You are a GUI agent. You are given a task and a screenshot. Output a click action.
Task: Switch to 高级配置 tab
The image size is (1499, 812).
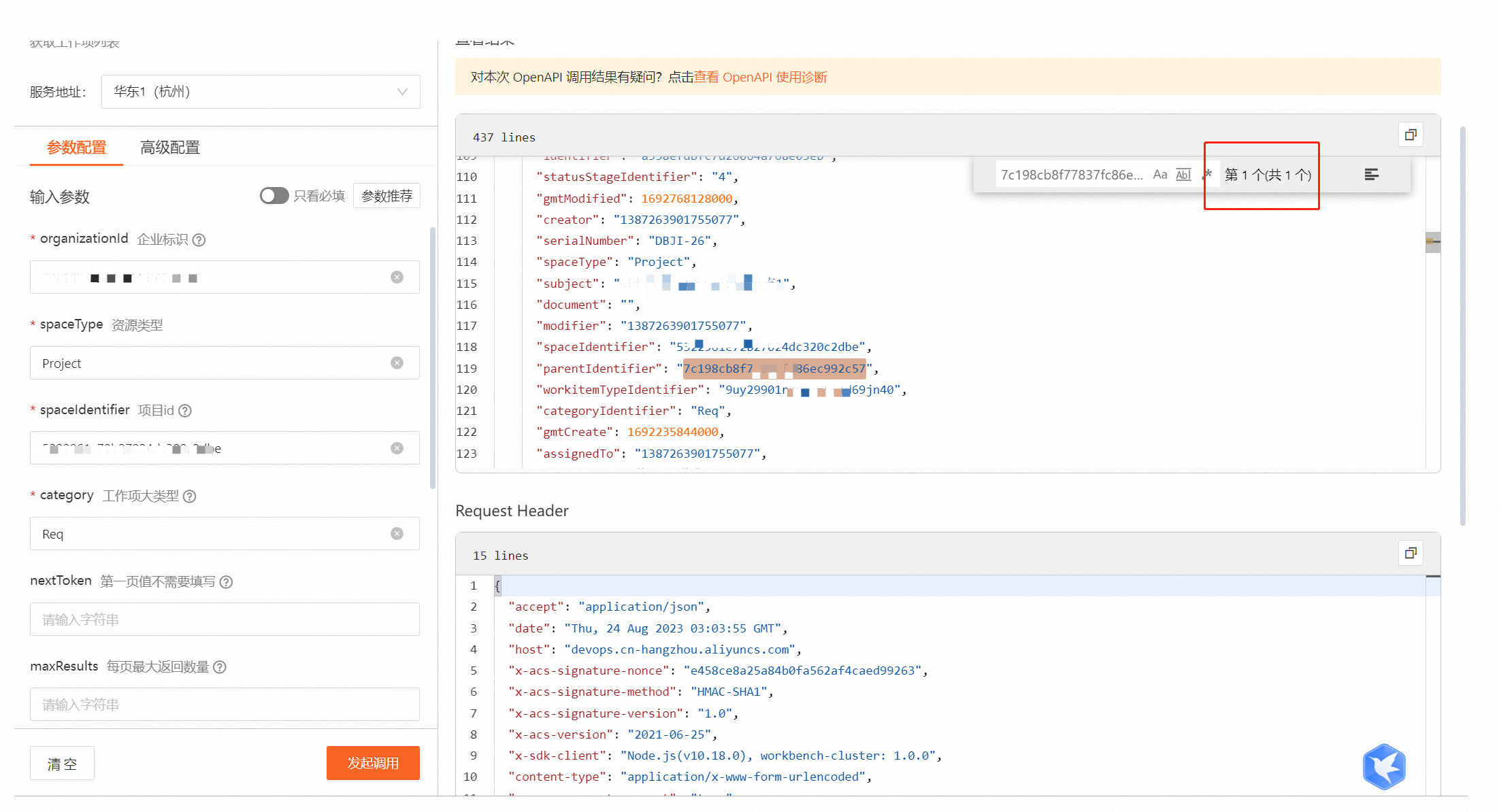(169, 148)
